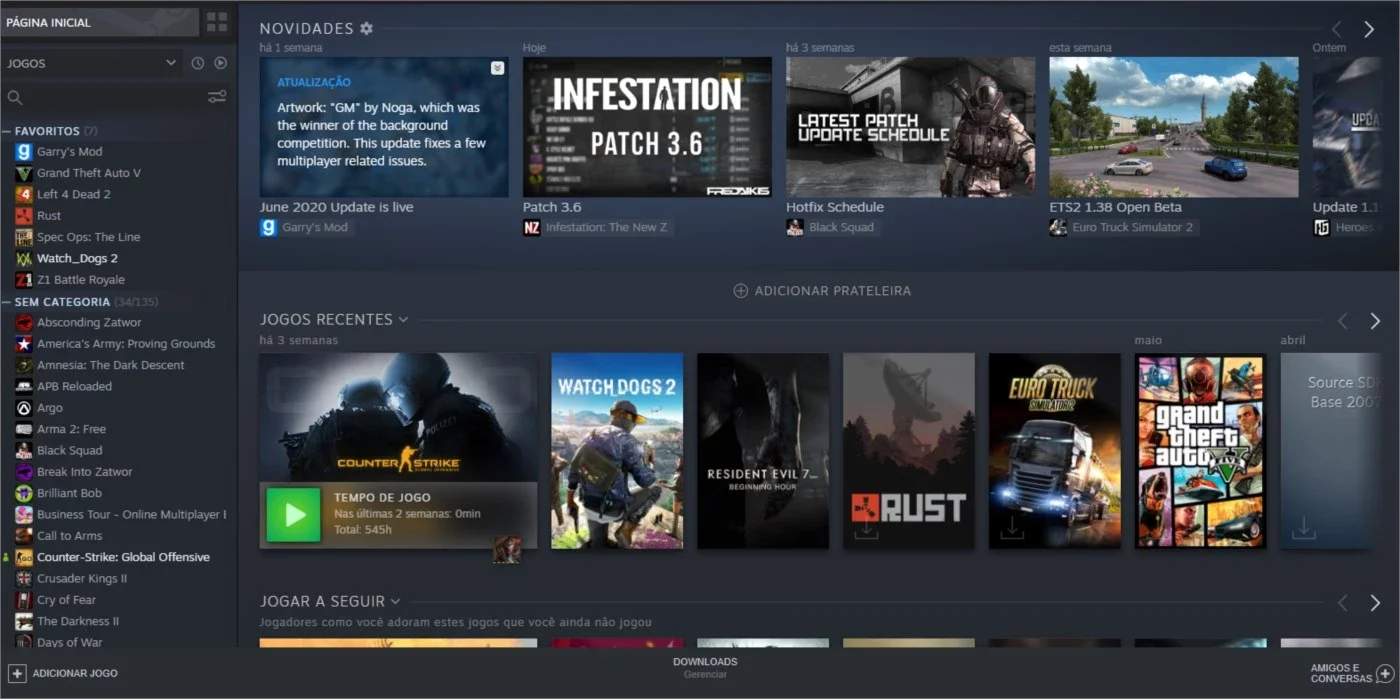The width and height of the screenshot is (1400, 699).
Task: Move Jogos Recentes shelf to the left
Action: (1343, 321)
